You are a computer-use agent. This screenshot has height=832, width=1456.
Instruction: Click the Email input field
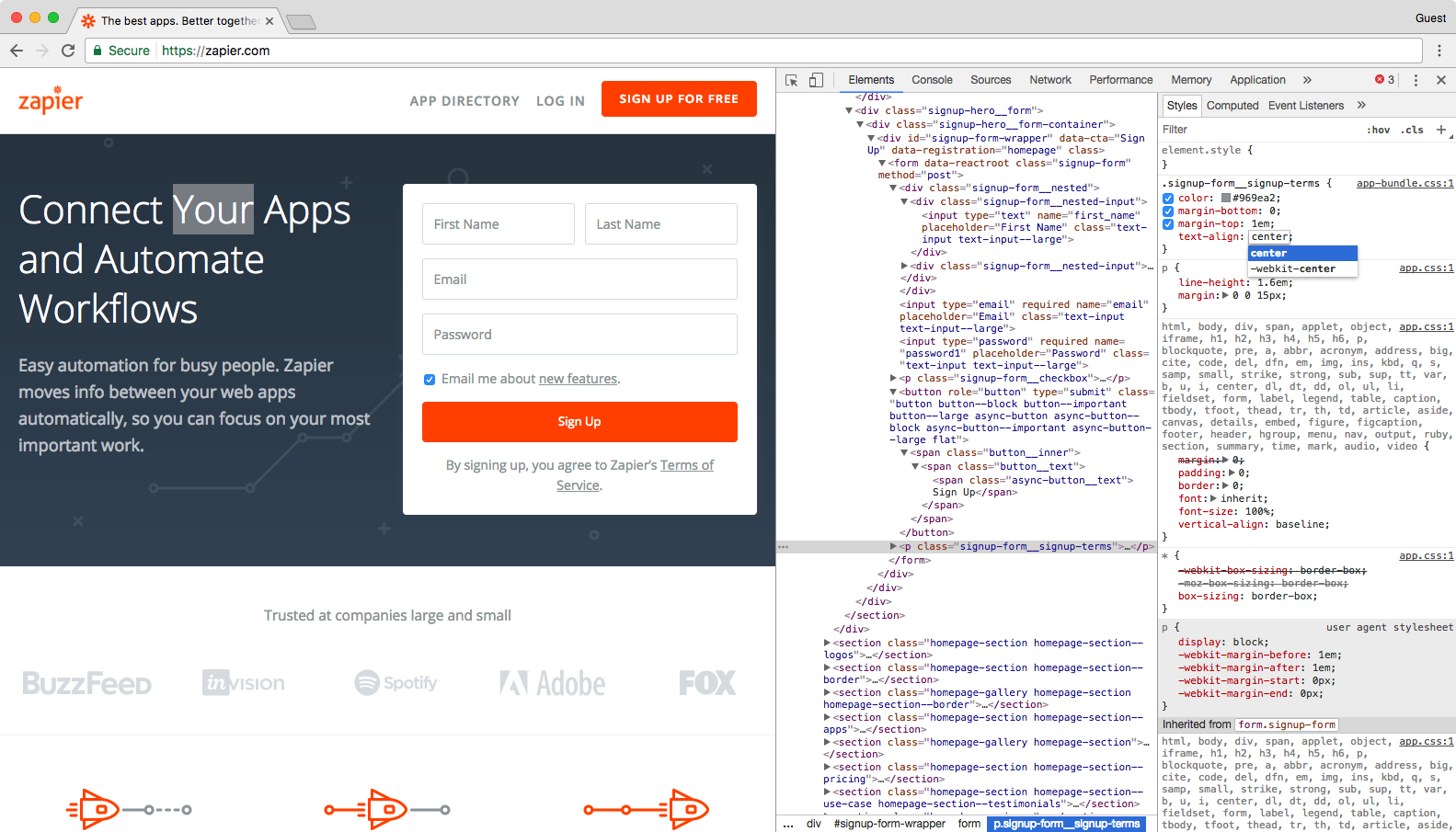[579, 279]
